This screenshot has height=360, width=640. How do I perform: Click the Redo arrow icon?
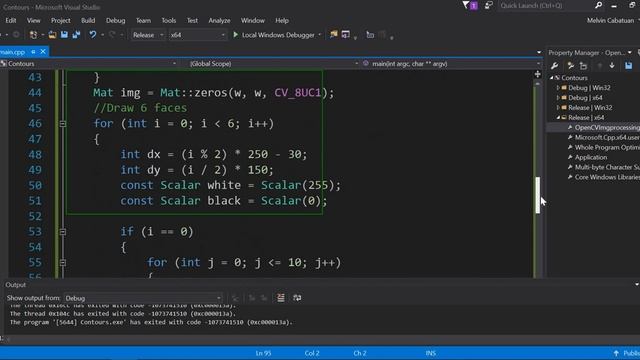(112, 35)
